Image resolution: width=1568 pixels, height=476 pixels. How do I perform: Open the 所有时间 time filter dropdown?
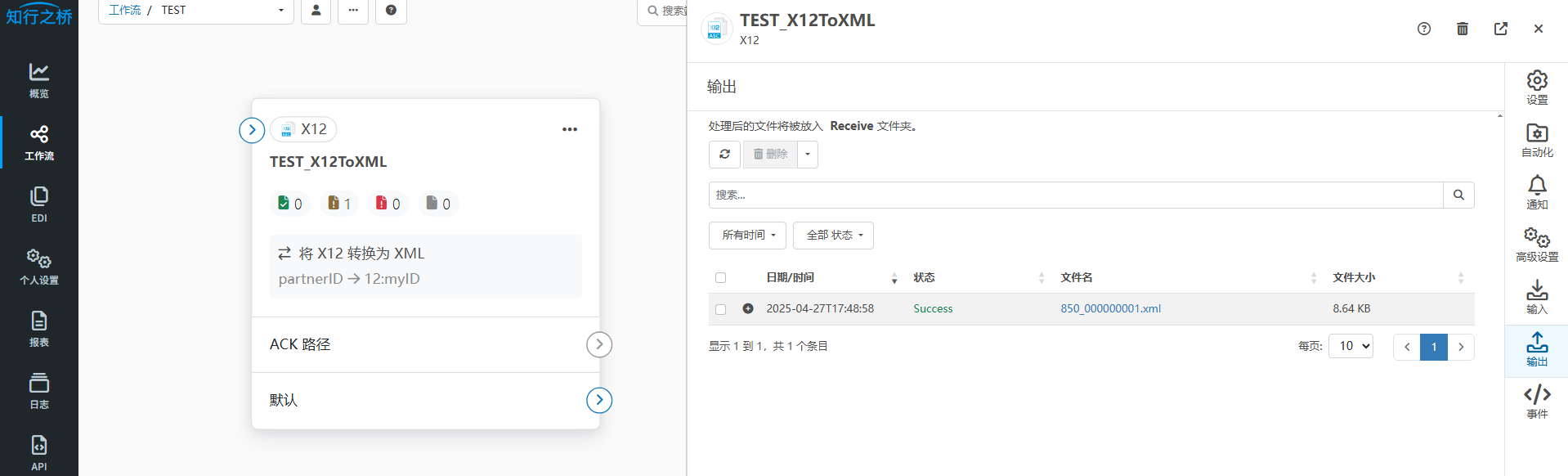point(747,236)
